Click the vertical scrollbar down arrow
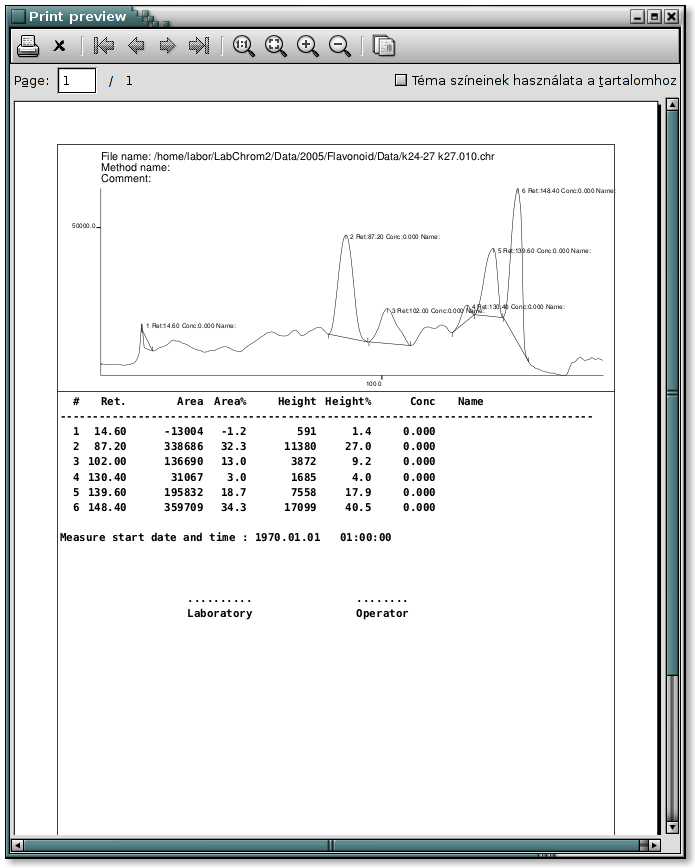 [x=672, y=827]
